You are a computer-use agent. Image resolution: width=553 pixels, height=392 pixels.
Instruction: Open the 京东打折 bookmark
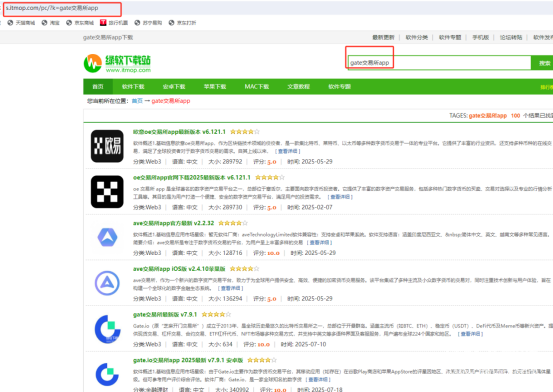click(182, 23)
